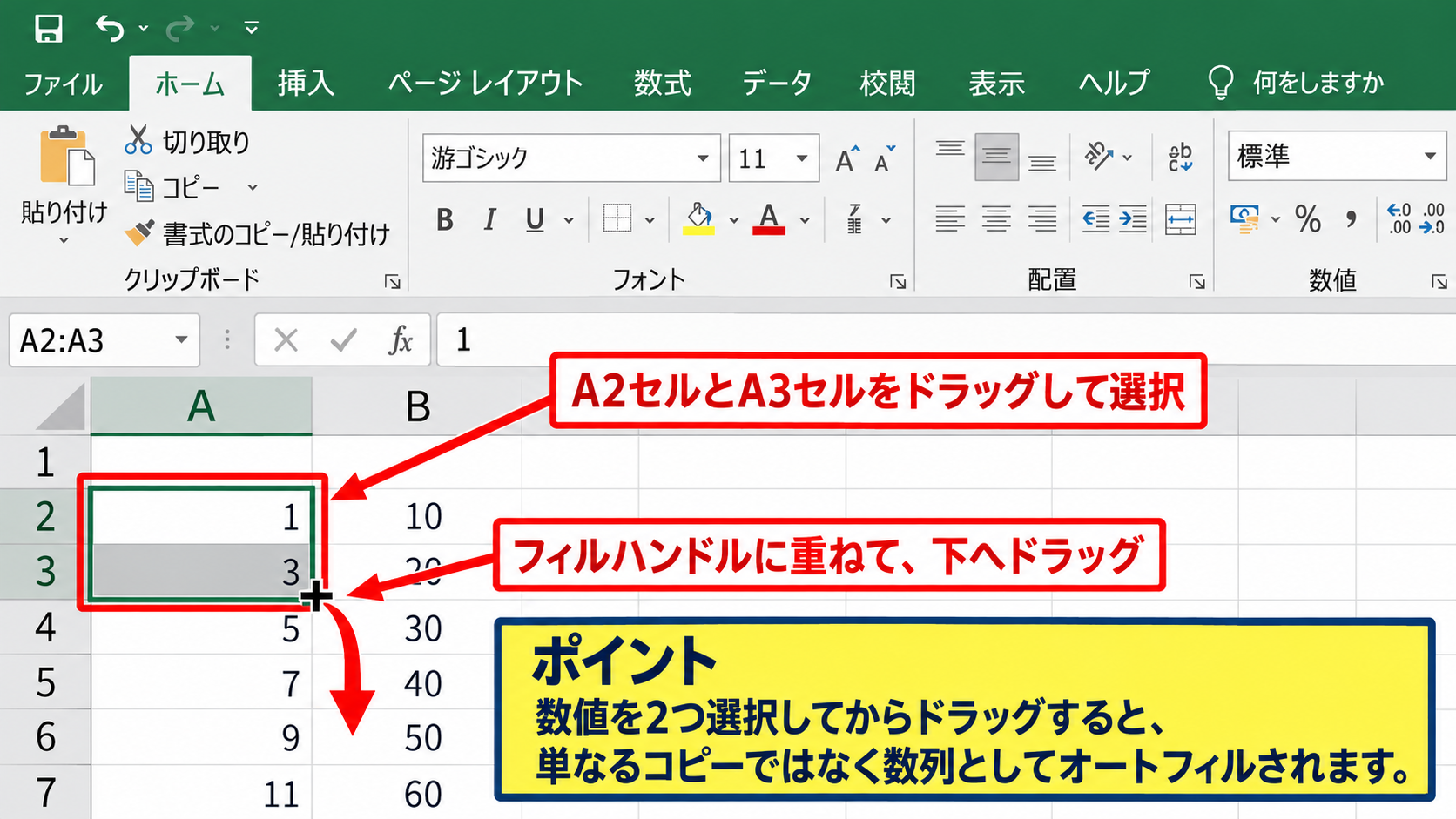Open the font size 11 dropdown
The height and width of the screenshot is (819, 1456).
pos(801,158)
